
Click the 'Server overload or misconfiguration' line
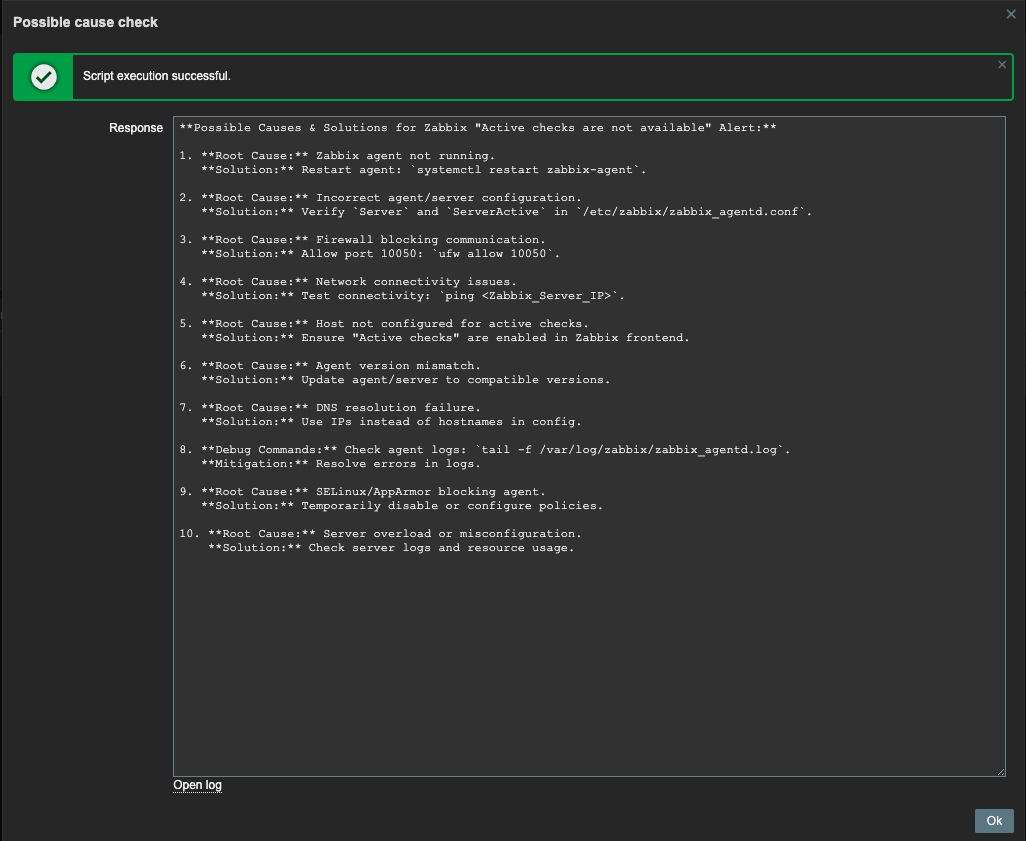coord(451,534)
